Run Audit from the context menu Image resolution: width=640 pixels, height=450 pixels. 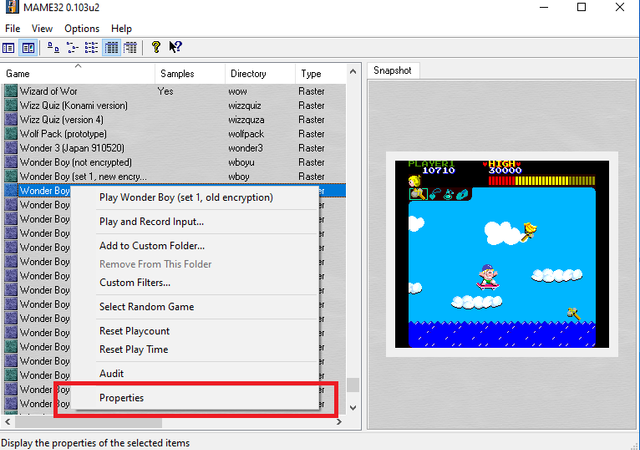click(x=195, y=374)
